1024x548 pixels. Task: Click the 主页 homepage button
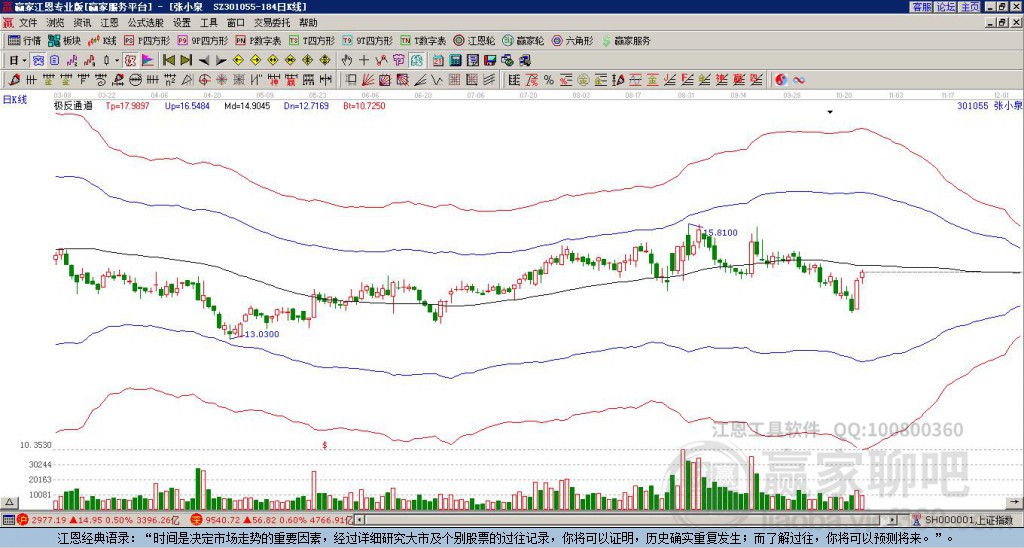[970, 7]
